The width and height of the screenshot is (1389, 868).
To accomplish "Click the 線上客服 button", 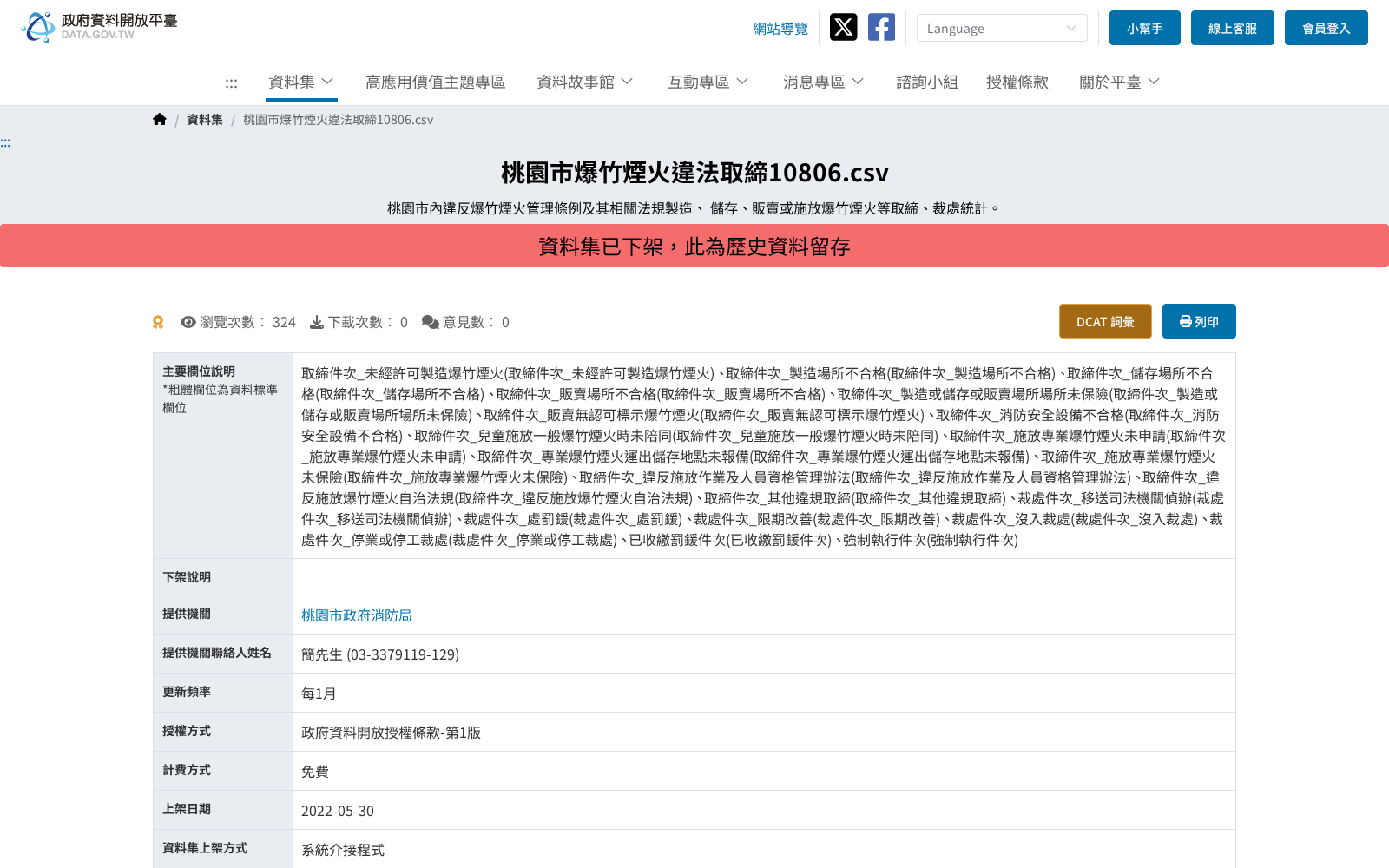I will [1233, 28].
